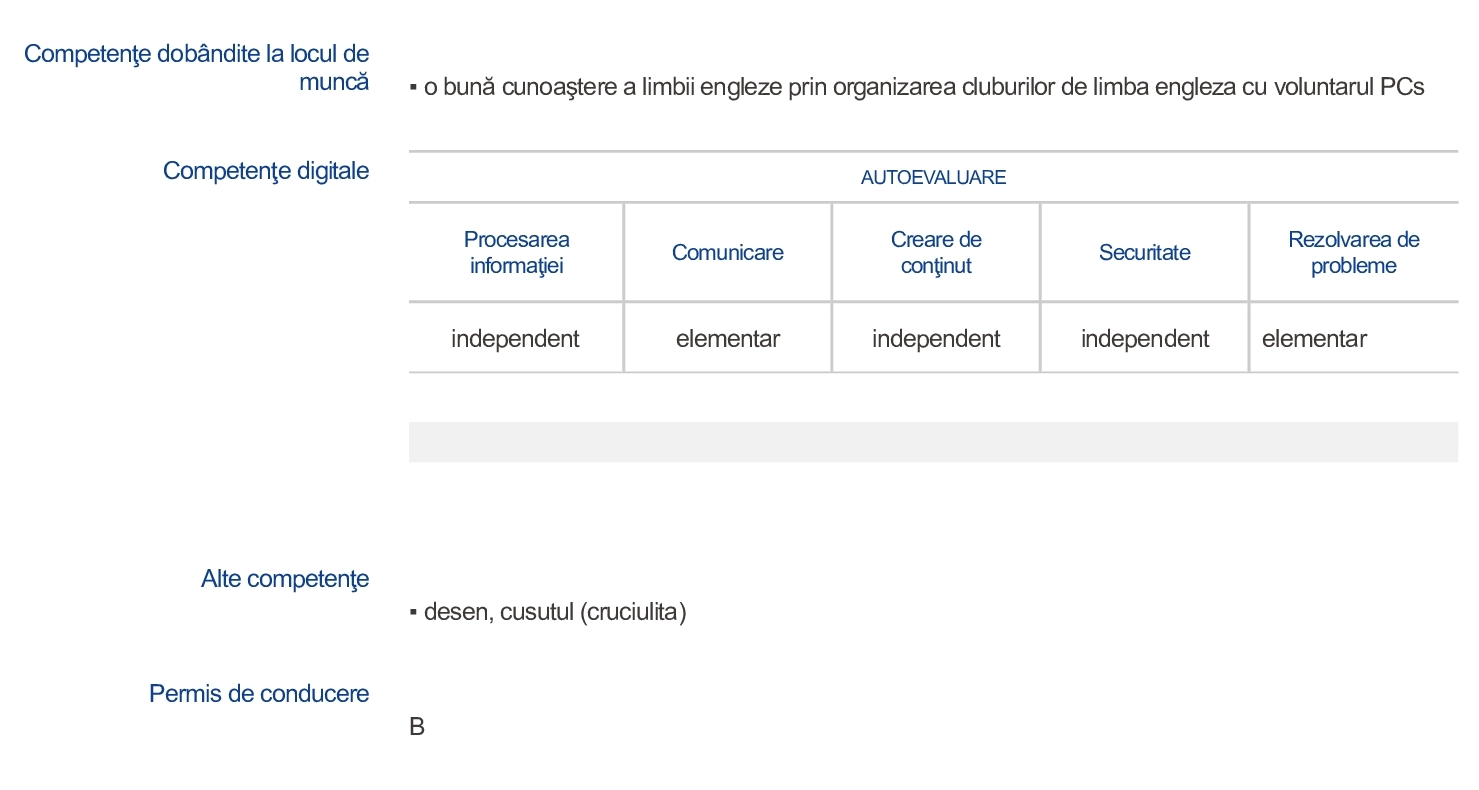Click elementar under Rezolvarea de probleme
Viewport: 1479px width, 790px height.
1314,339
